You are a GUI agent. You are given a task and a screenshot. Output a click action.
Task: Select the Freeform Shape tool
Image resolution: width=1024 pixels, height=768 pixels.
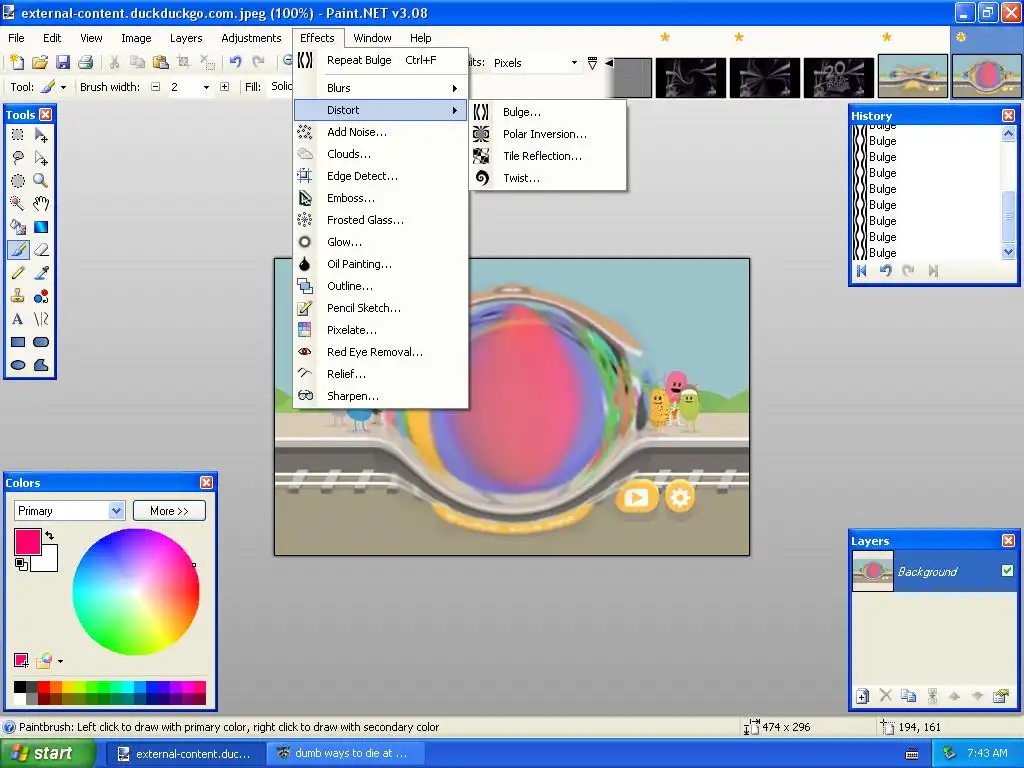[x=41, y=364]
